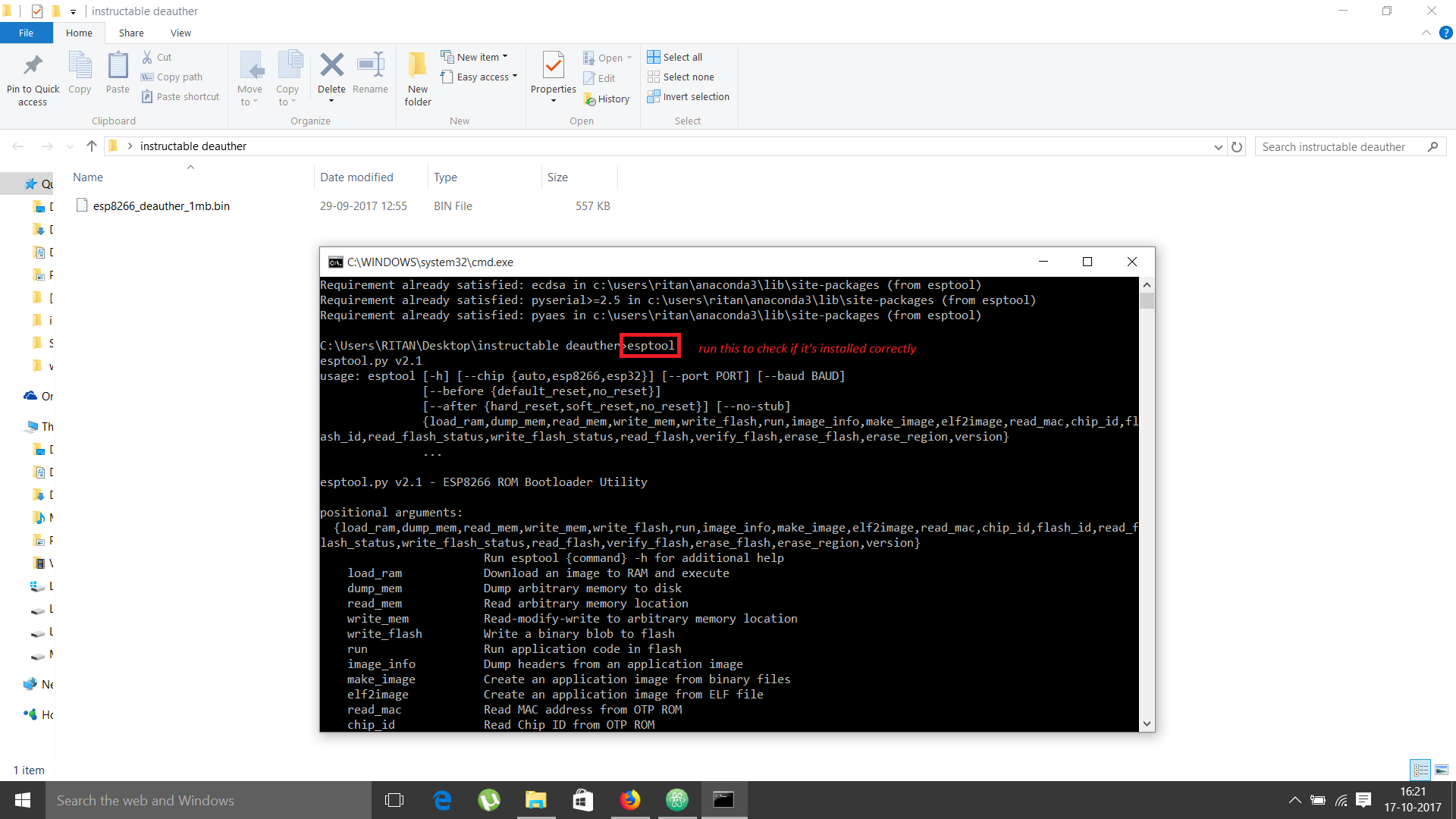Click the Windows Start button

click(x=23, y=800)
